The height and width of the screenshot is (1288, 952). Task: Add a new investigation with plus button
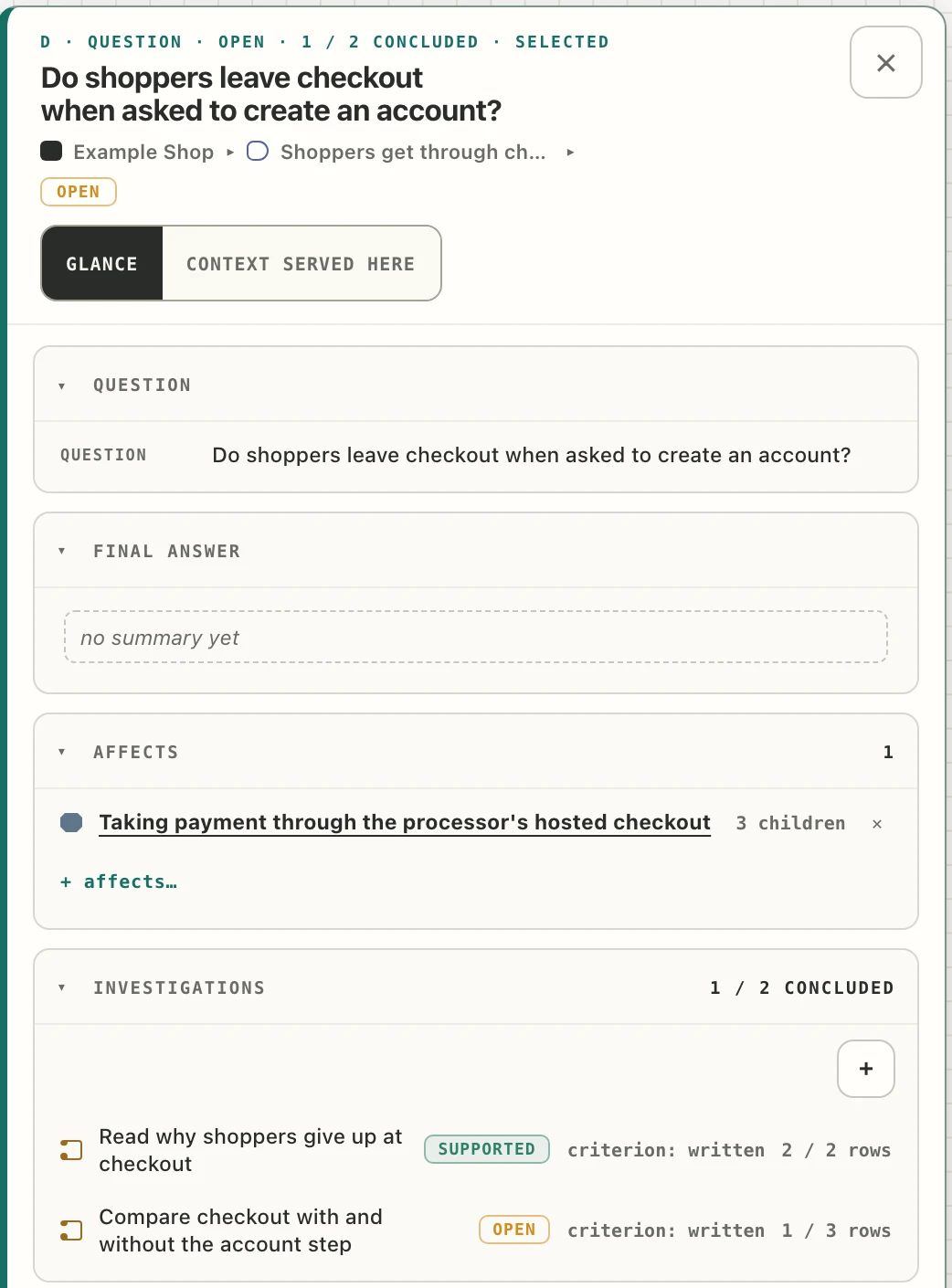pyautogui.click(x=866, y=1069)
